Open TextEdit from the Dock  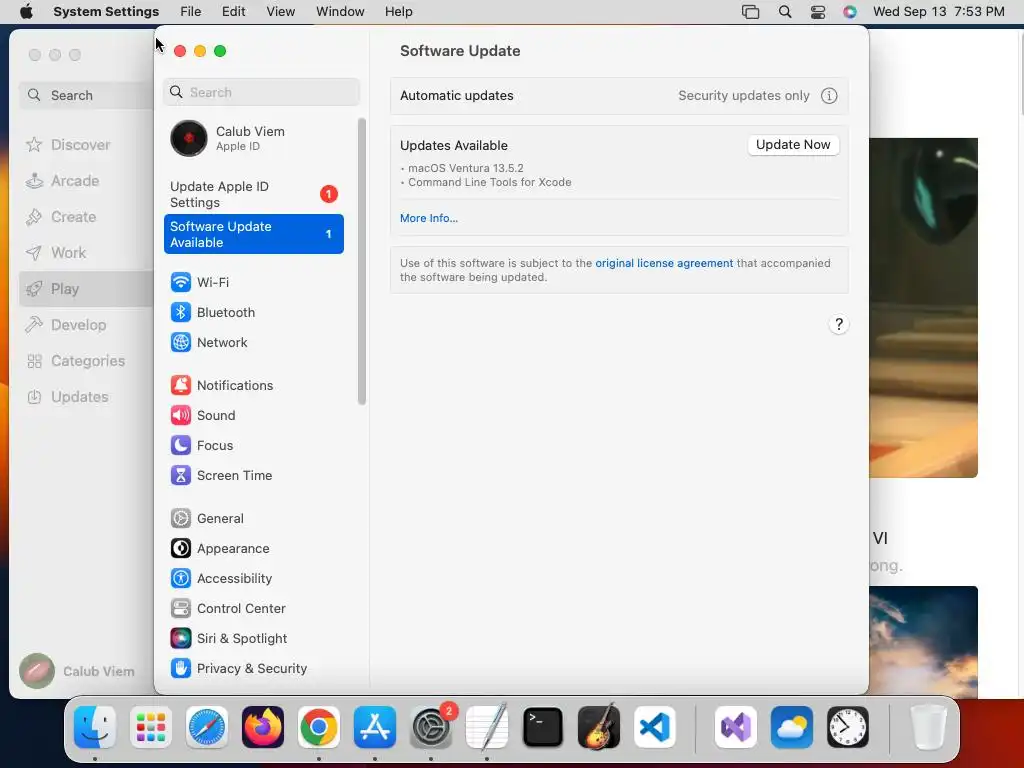(487, 727)
